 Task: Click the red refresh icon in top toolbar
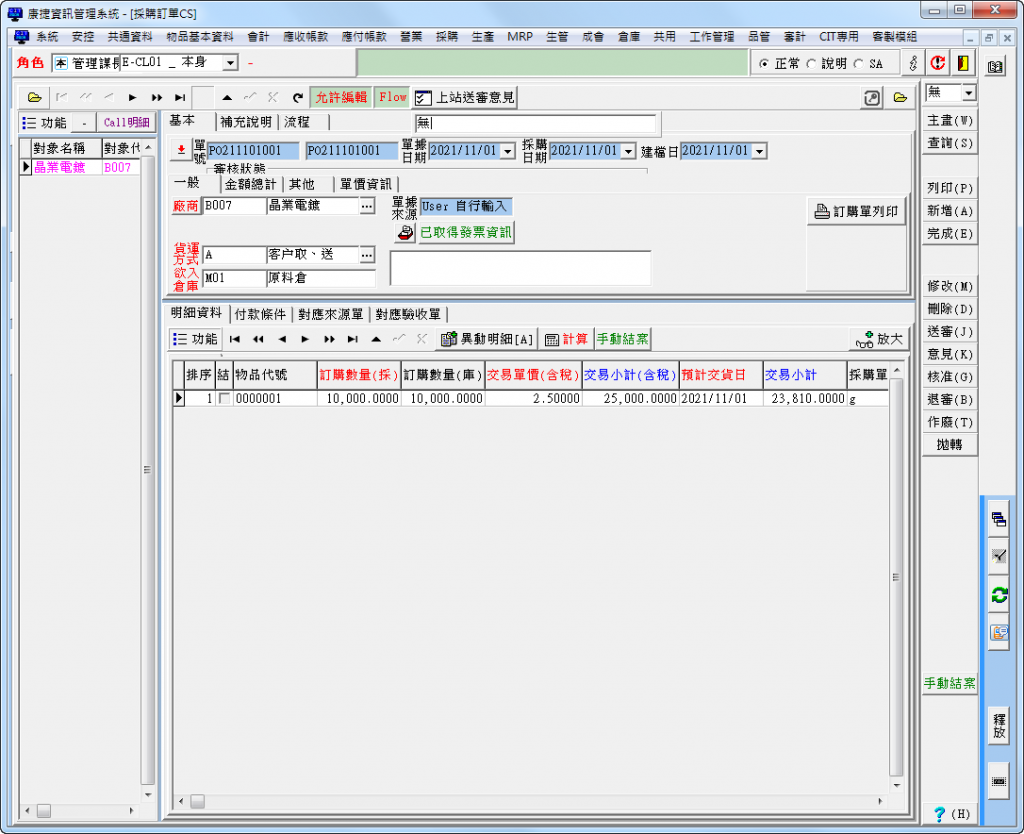[x=938, y=63]
